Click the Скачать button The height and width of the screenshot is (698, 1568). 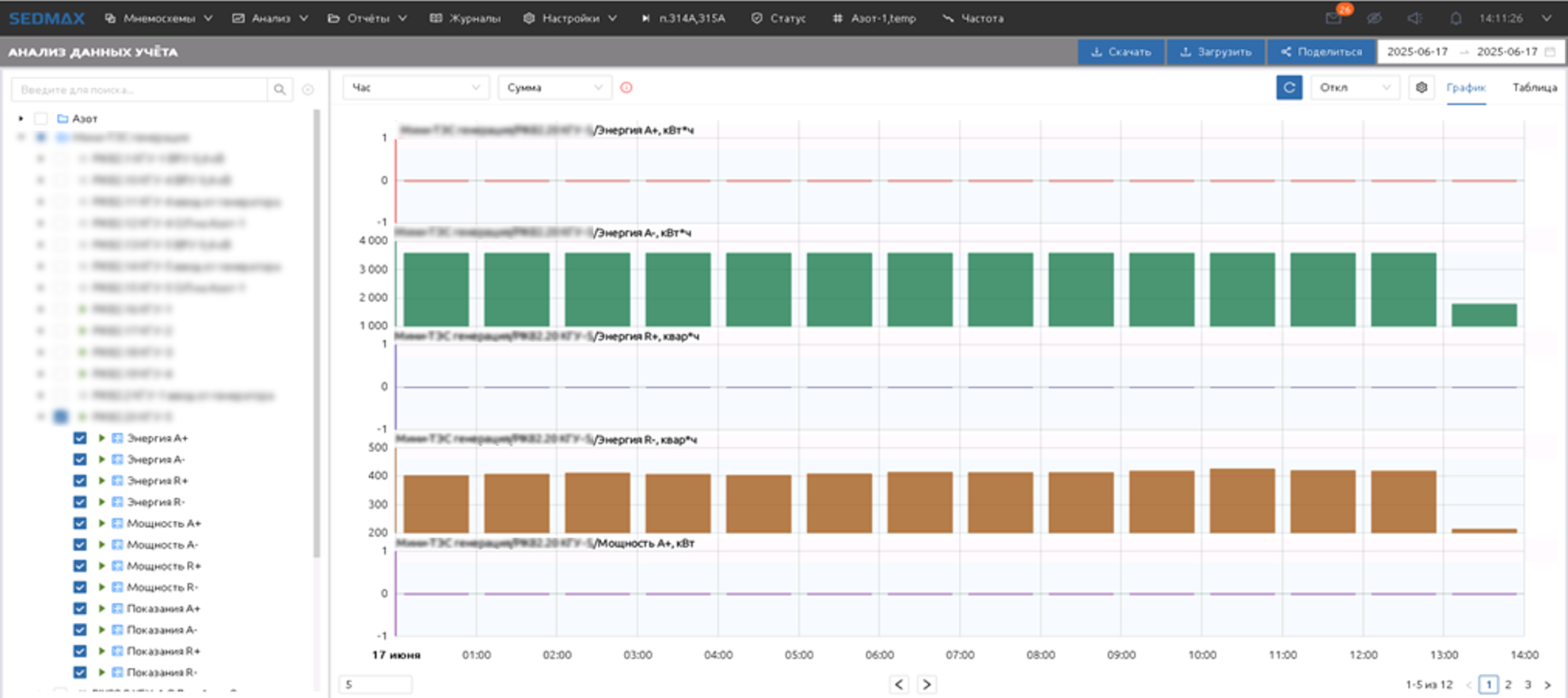click(1121, 52)
